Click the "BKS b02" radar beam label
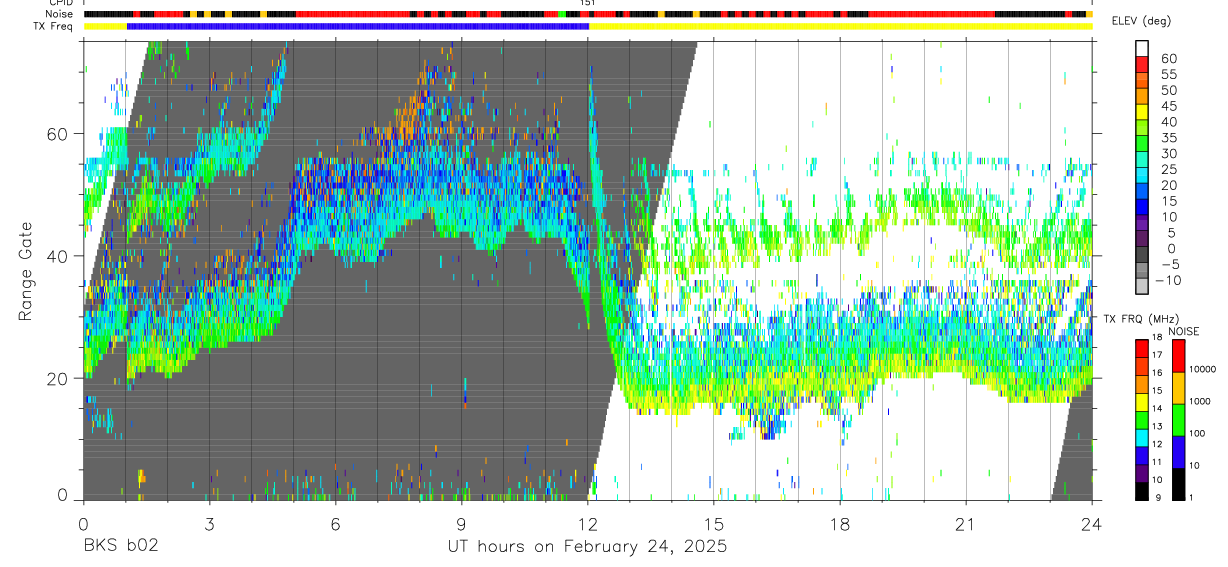 pos(120,546)
